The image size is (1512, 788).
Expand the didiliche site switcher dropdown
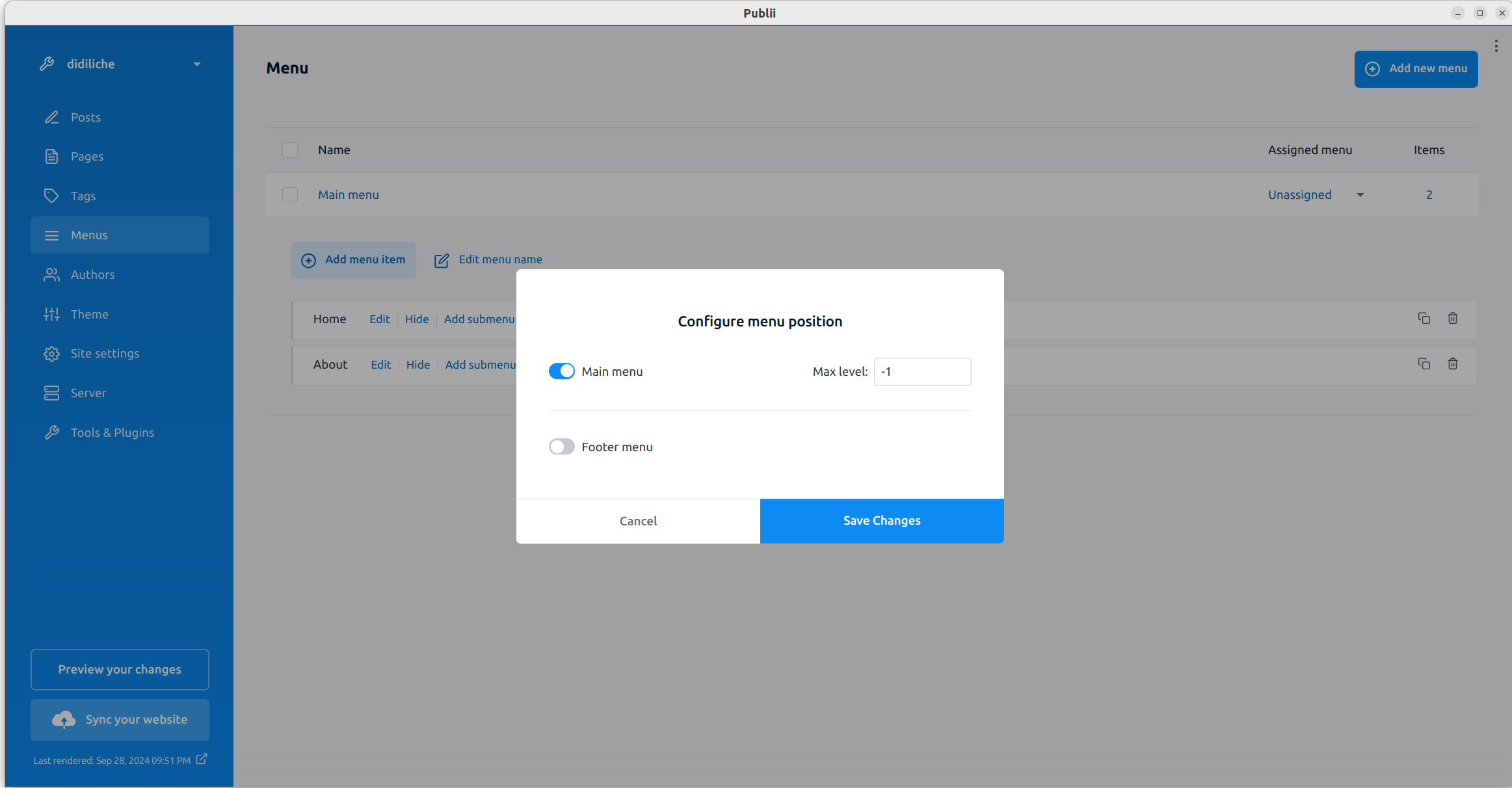click(x=196, y=64)
